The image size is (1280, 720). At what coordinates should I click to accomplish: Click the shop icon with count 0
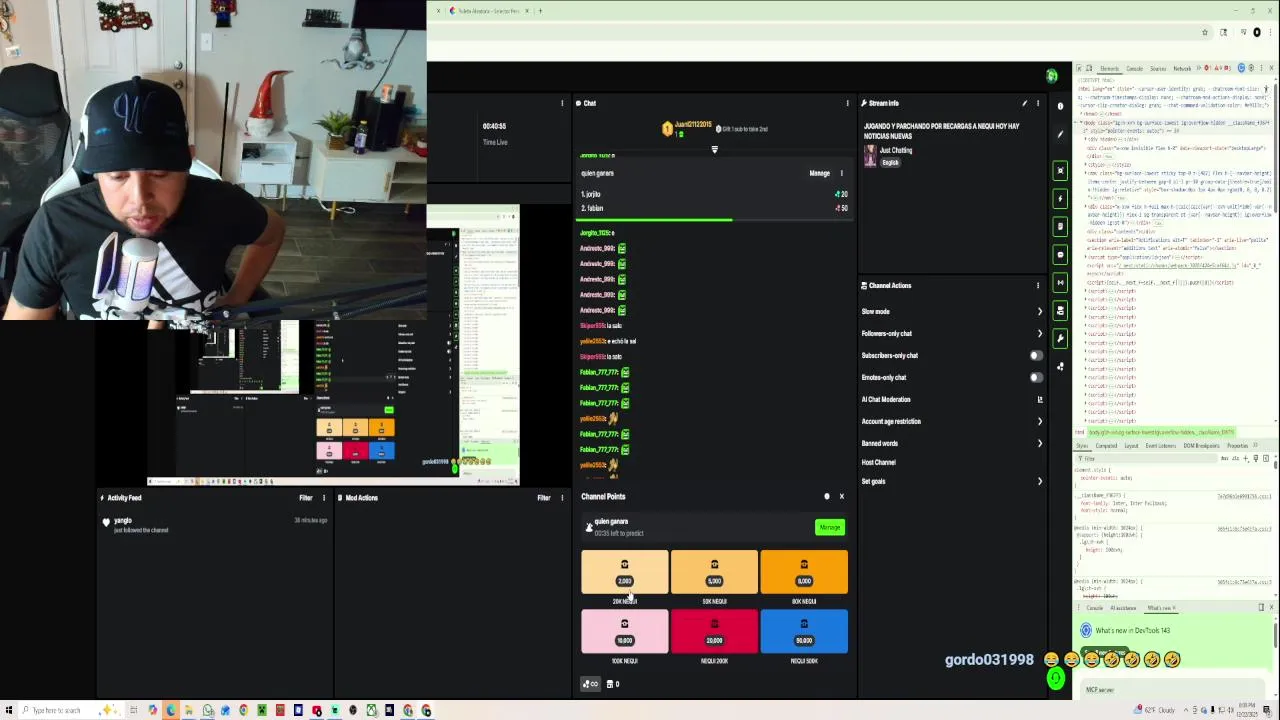coord(613,684)
